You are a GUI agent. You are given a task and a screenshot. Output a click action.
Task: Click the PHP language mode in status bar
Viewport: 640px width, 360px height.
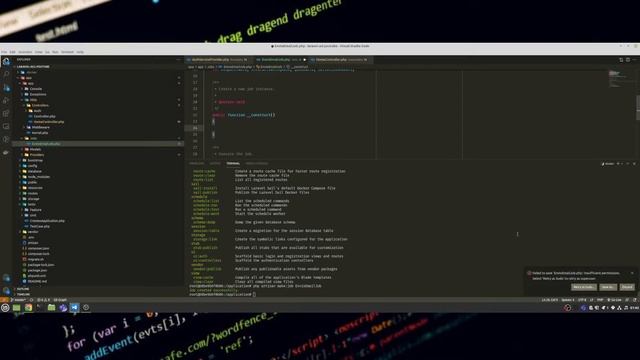(600, 300)
